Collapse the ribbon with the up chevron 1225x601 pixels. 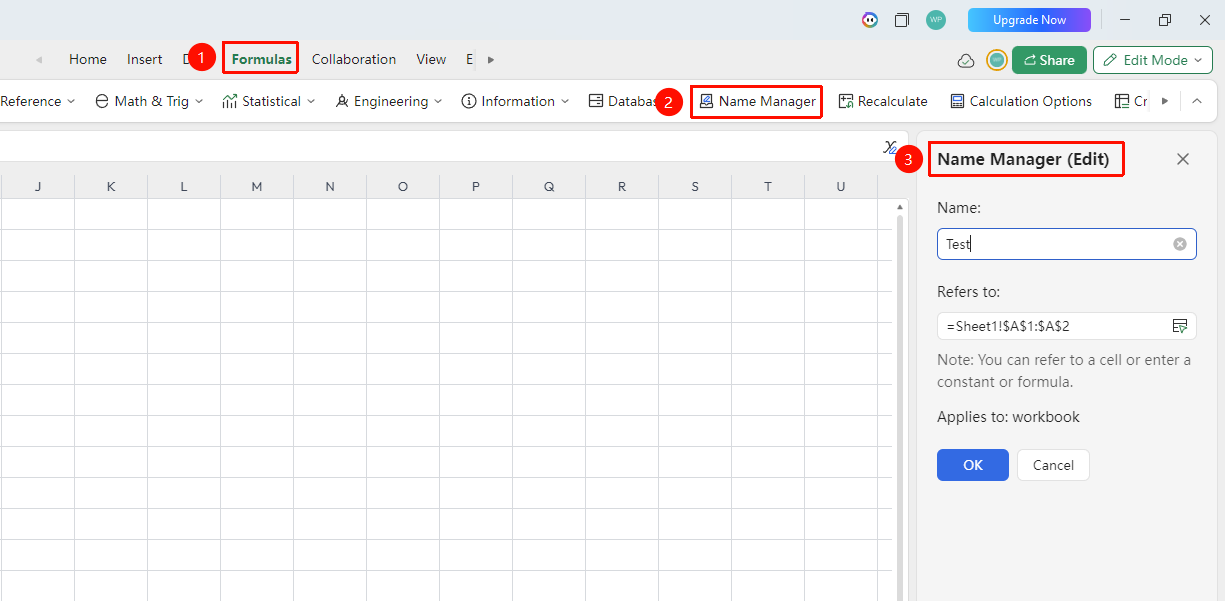[x=1197, y=101]
